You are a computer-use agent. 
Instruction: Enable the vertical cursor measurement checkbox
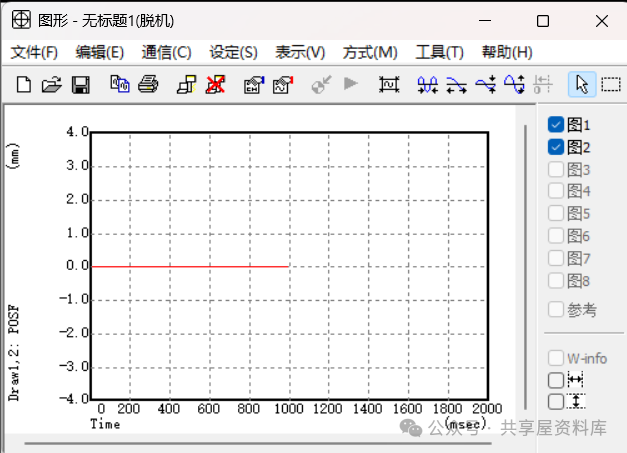[x=556, y=401]
